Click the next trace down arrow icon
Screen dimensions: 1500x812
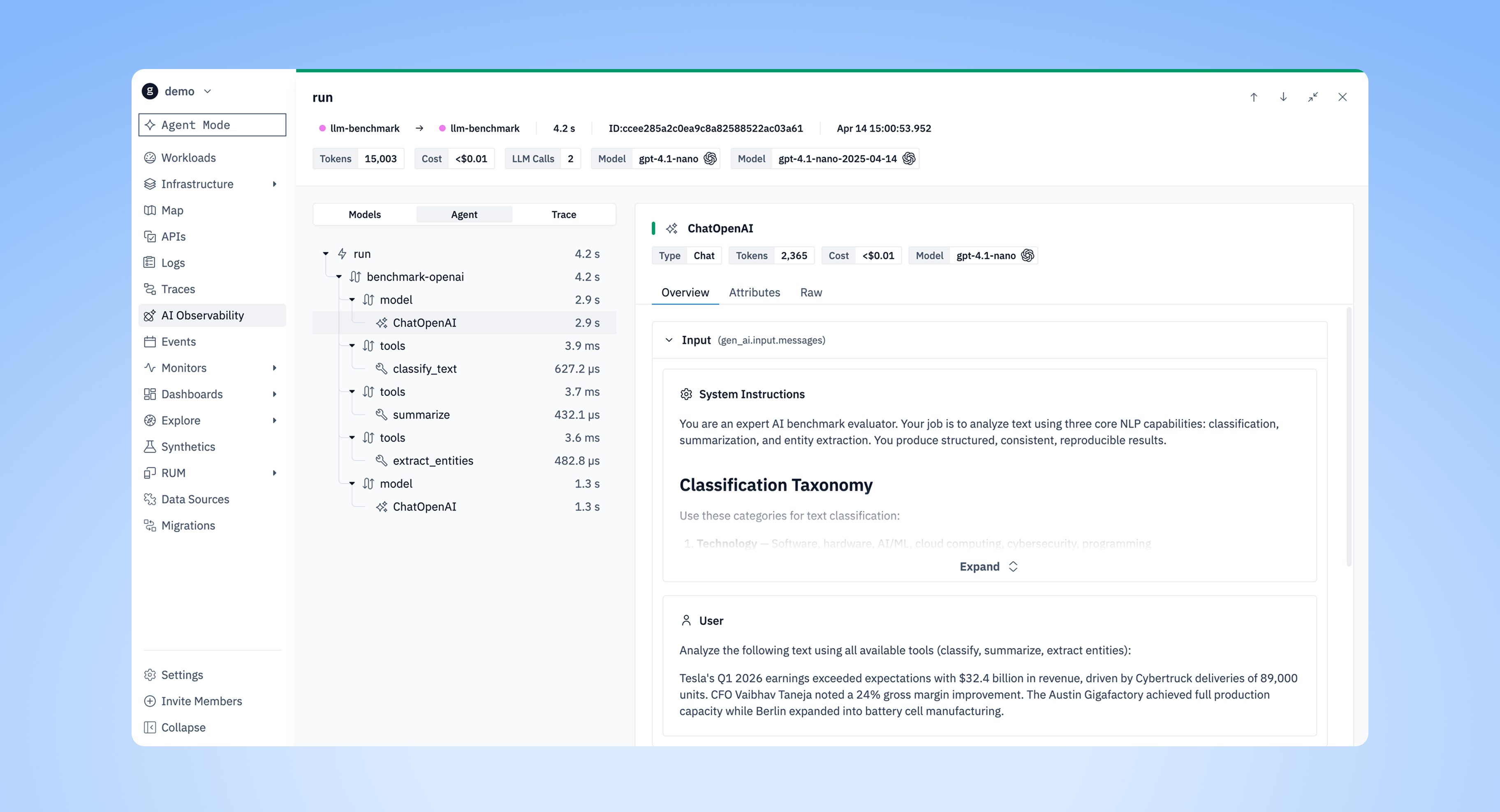coord(1283,97)
